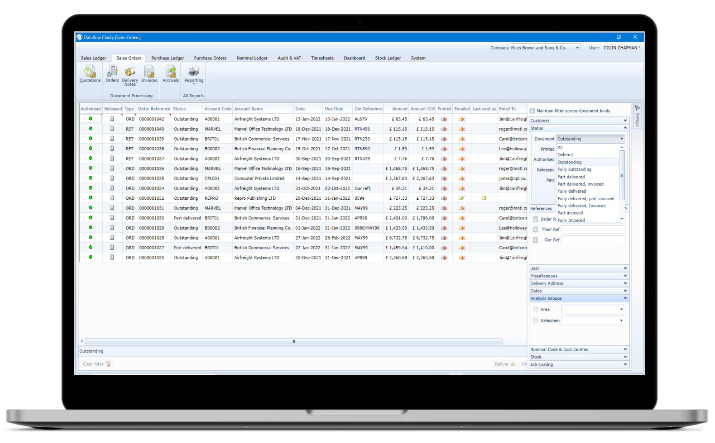Click the released icon for order 0000001025
Screen dimensions: 715x443
pos(112,257)
